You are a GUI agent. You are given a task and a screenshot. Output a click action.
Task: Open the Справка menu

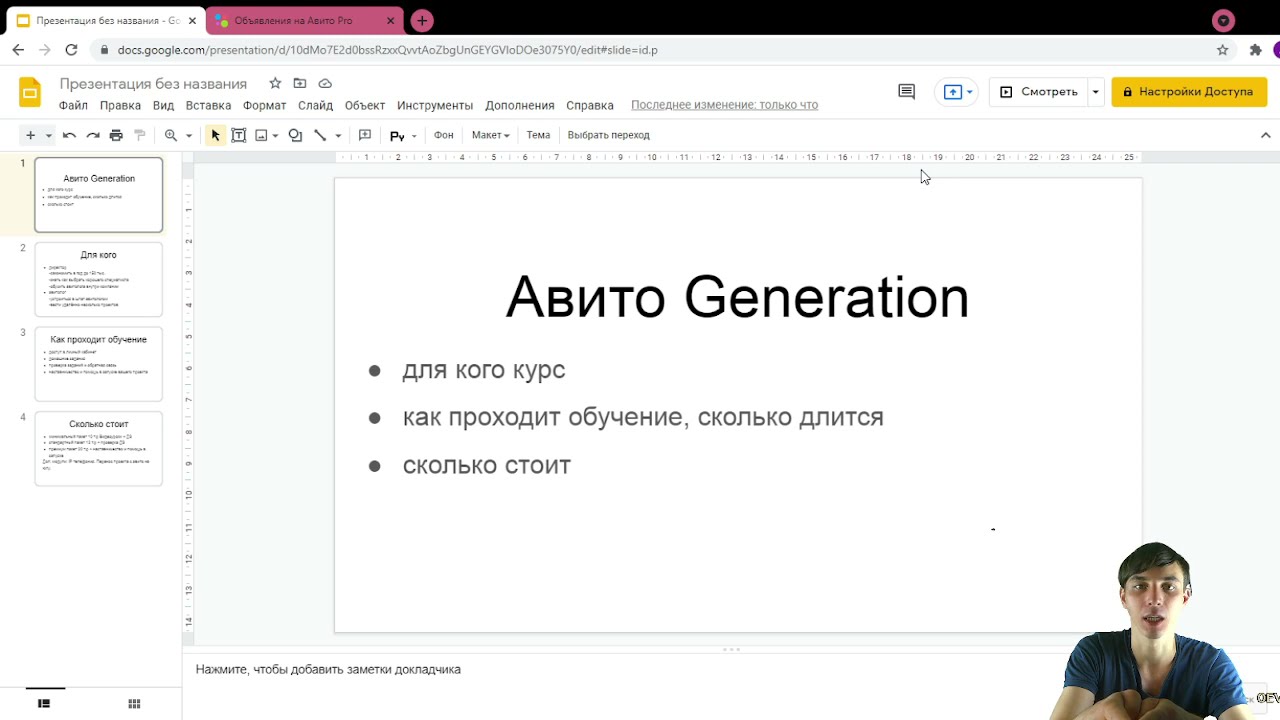590,105
